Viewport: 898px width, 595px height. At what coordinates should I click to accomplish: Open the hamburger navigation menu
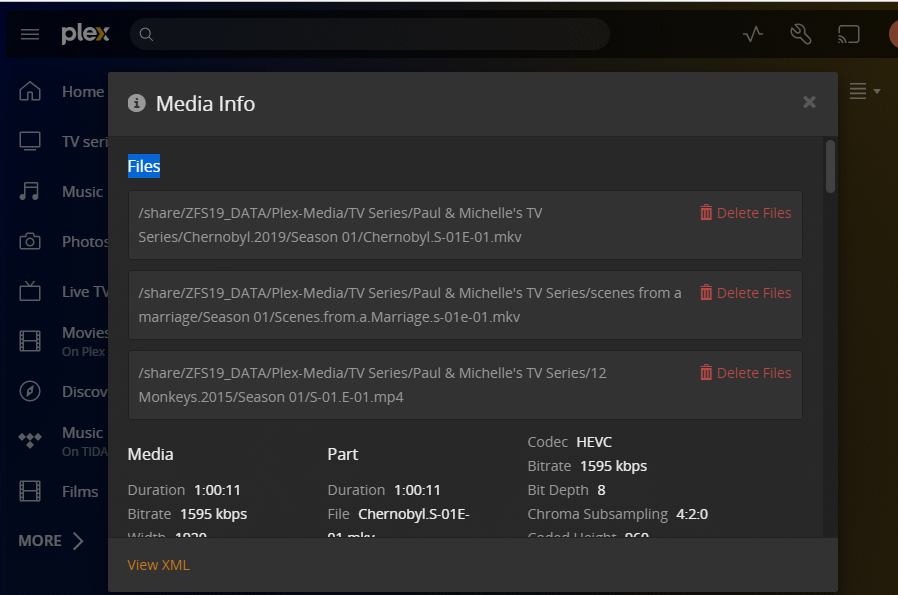(30, 34)
